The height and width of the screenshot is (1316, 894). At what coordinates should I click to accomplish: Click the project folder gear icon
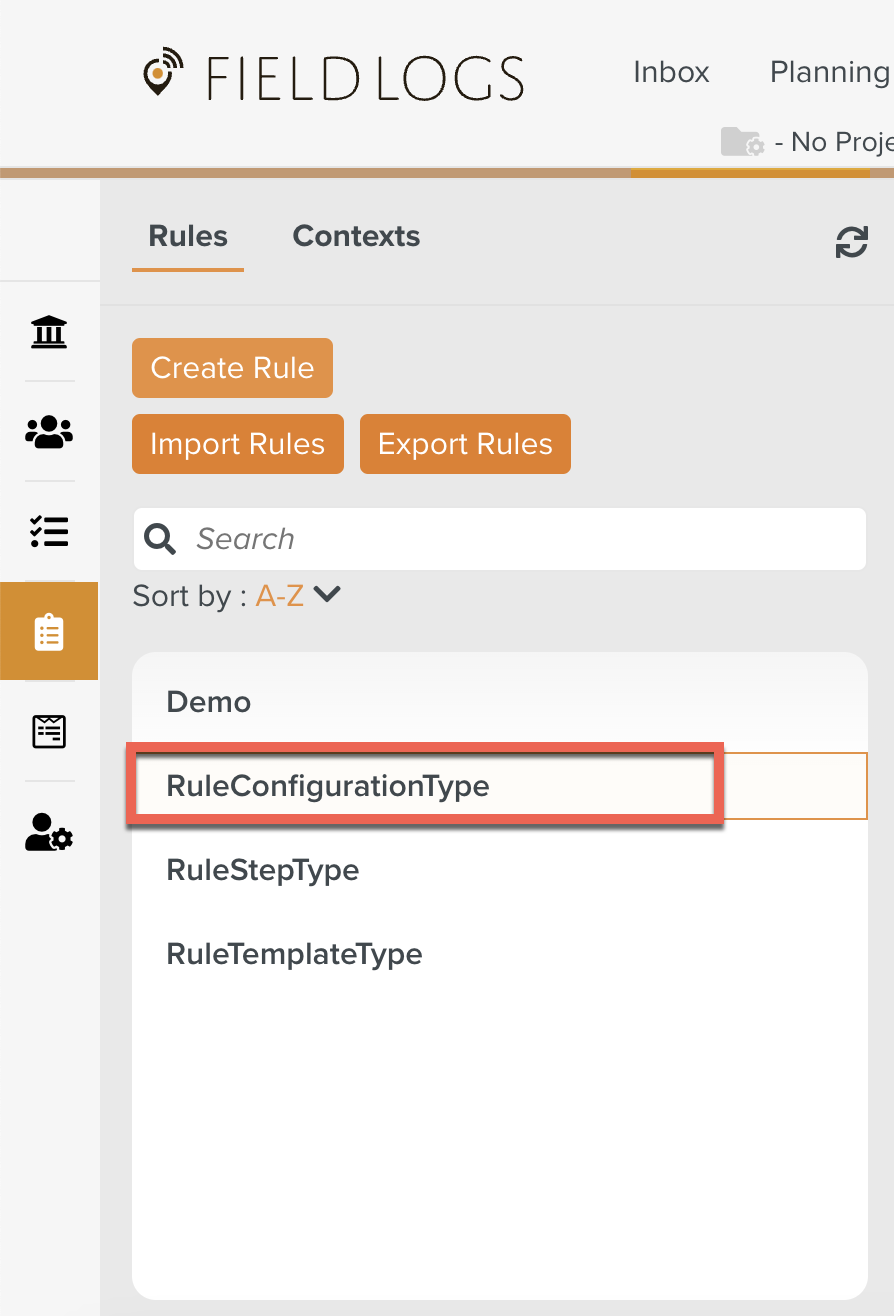tap(742, 142)
